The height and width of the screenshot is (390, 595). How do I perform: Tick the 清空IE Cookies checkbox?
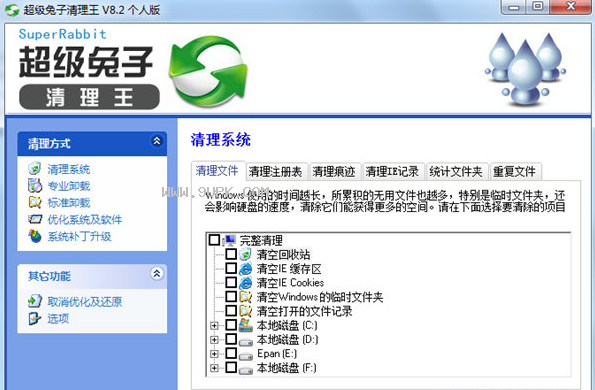pyautogui.click(x=231, y=282)
